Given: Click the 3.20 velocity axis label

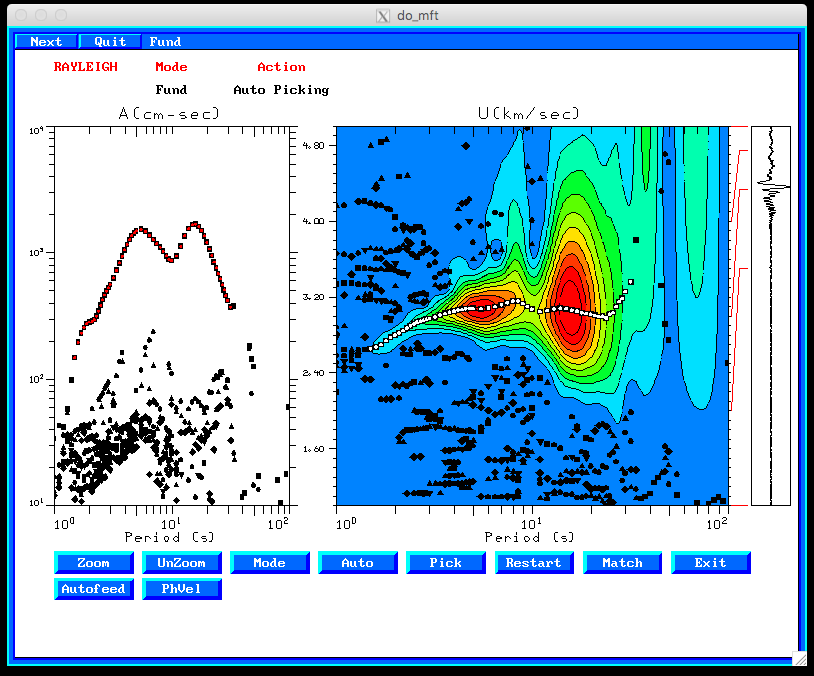Looking at the screenshot, I should pos(313,297).
